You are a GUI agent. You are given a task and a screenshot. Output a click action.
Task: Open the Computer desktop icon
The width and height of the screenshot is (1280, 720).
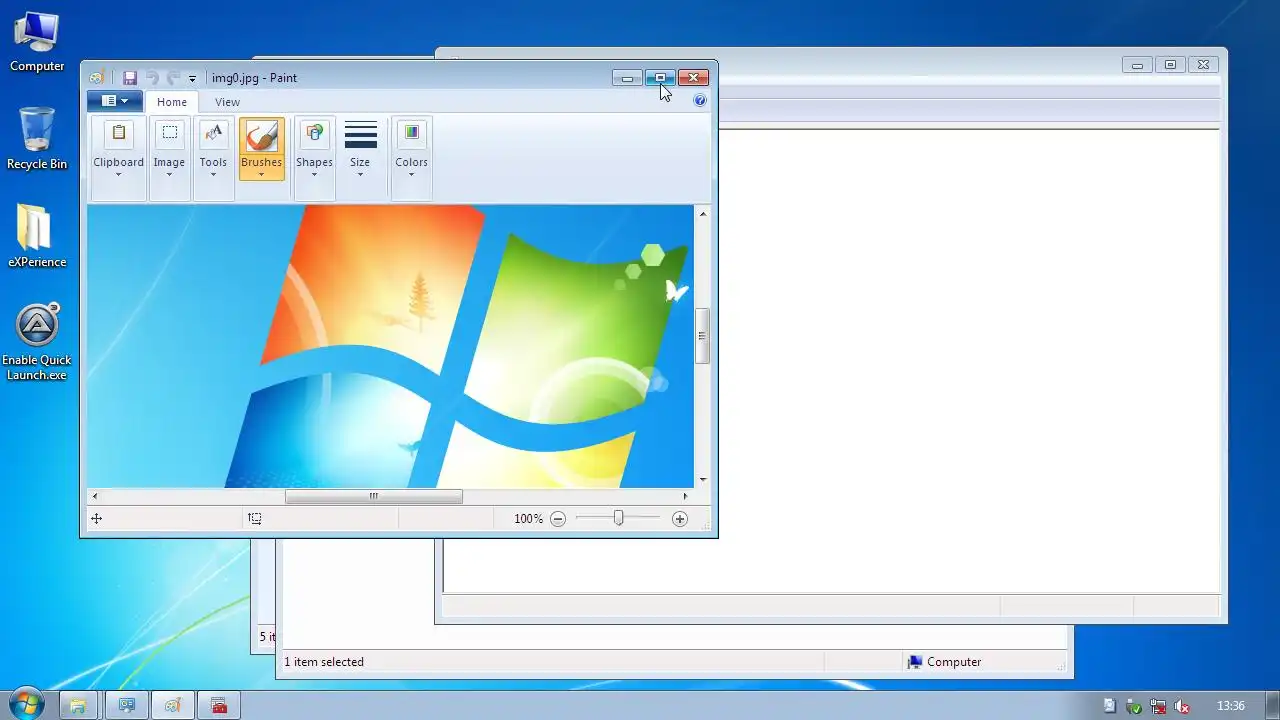pos(37,42)
